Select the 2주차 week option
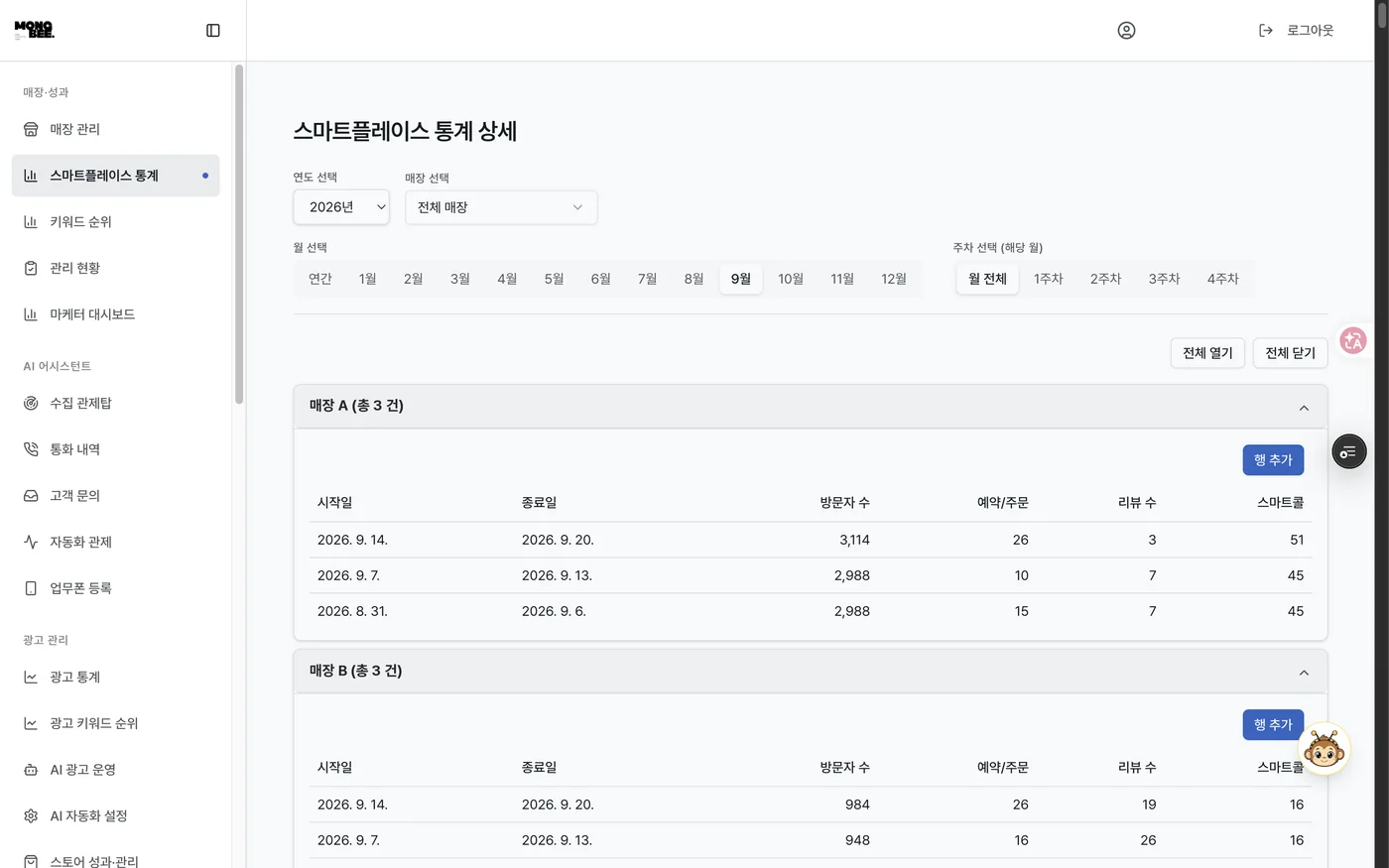Viewport: 1389px width, 868px height. 1105,279
